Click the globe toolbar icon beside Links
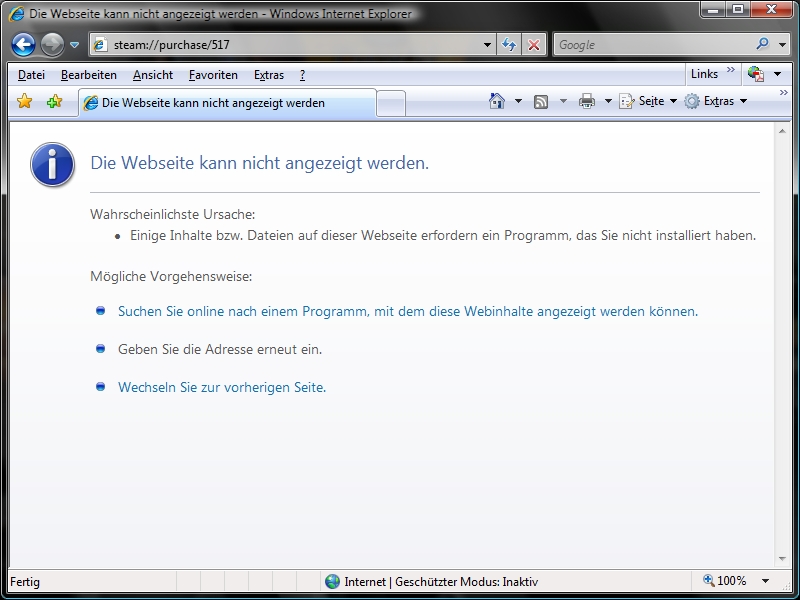Screen dimensions: 800x600 756,74
